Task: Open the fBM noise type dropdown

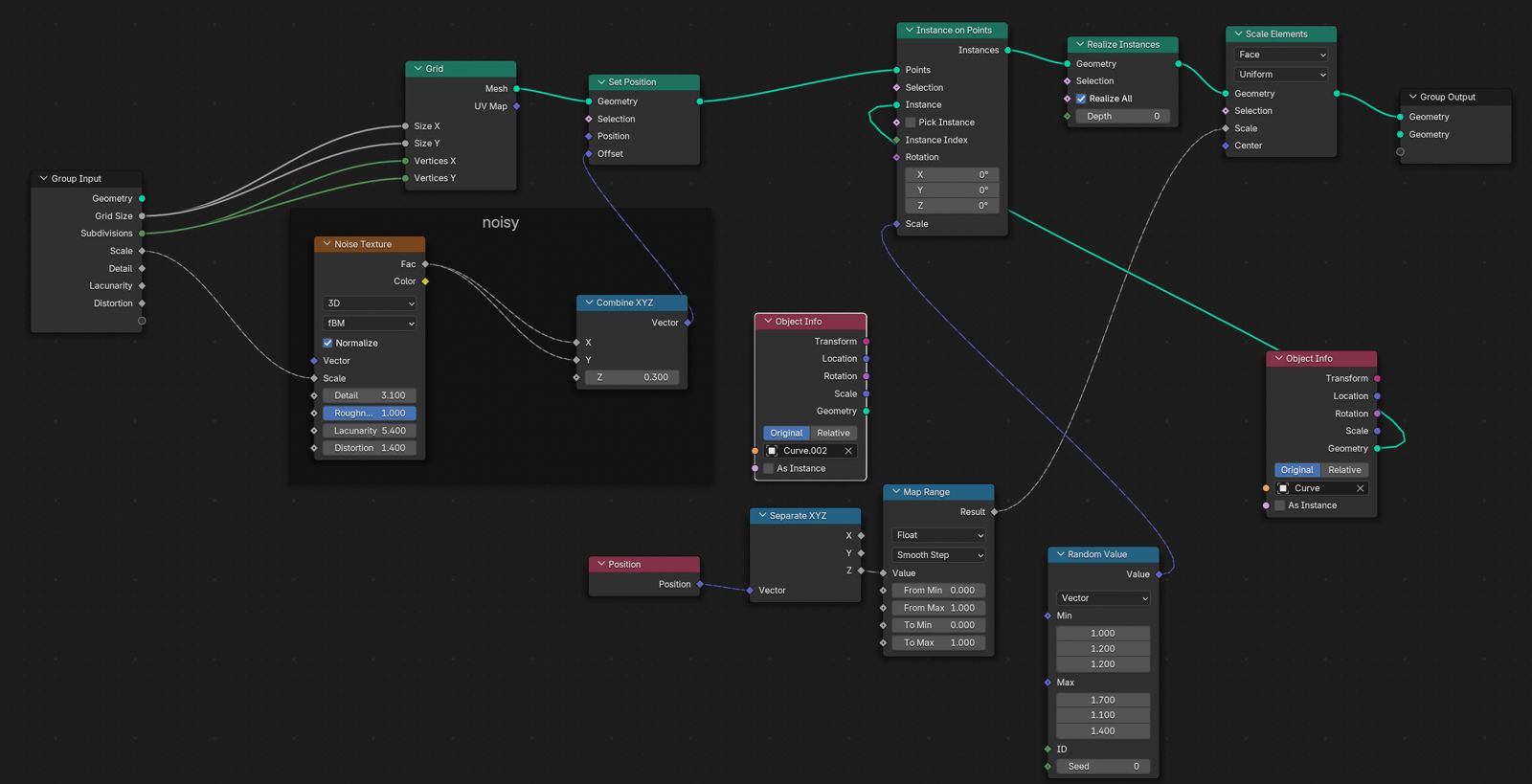Action: [x=370, y=324]
